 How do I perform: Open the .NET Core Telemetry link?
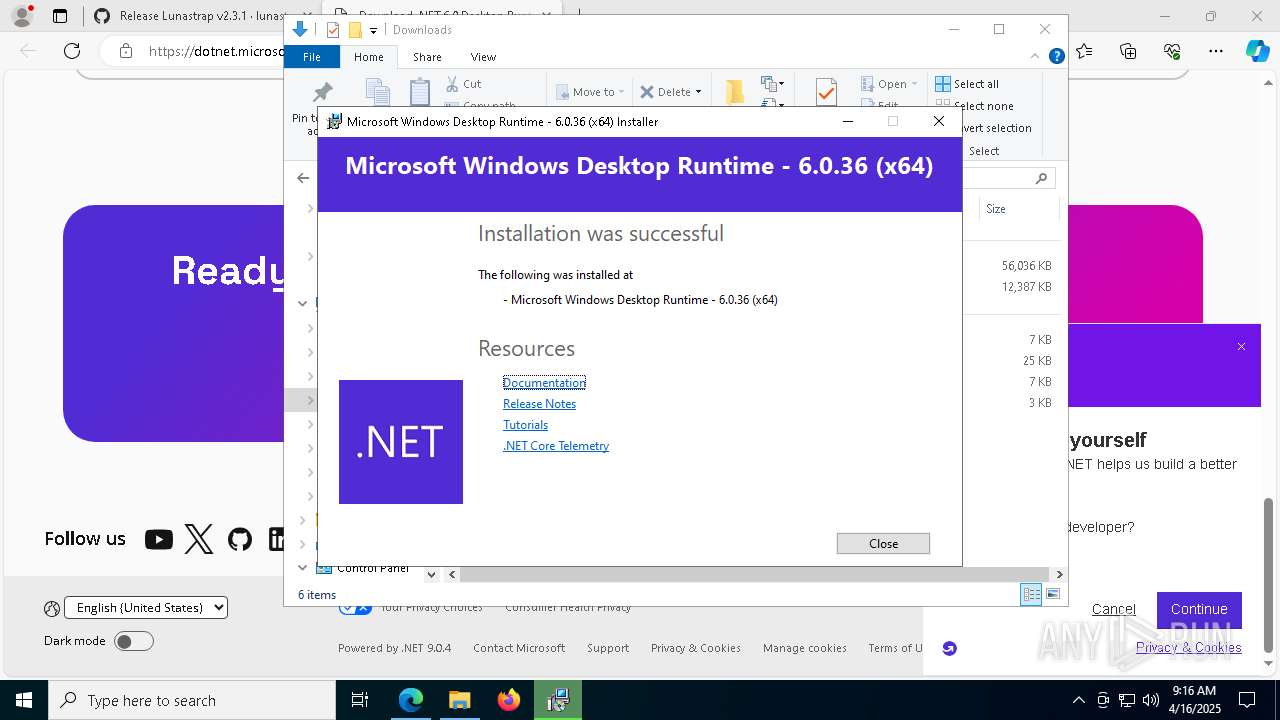[x=555, y=445]
